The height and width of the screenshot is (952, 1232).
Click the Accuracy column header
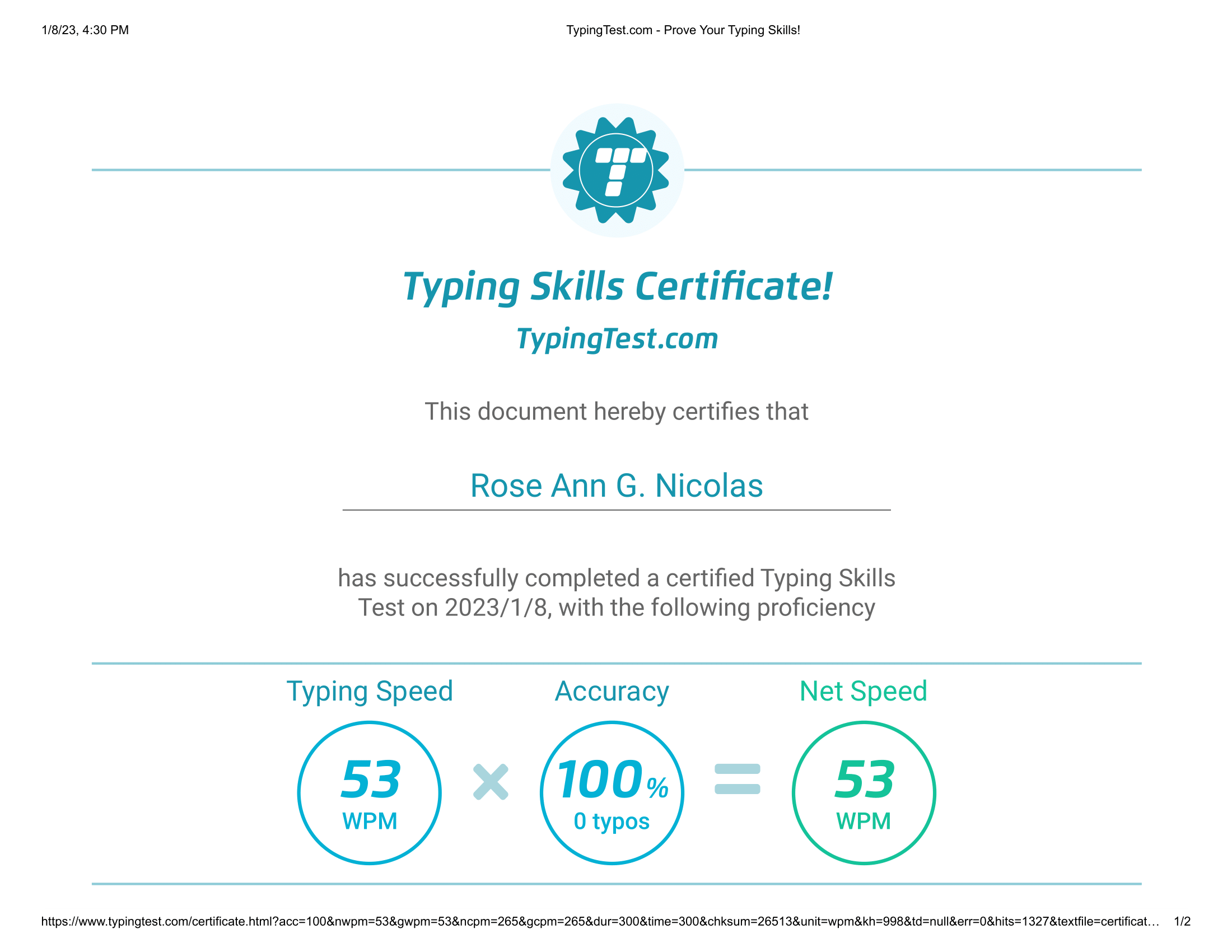click(612, 691)
